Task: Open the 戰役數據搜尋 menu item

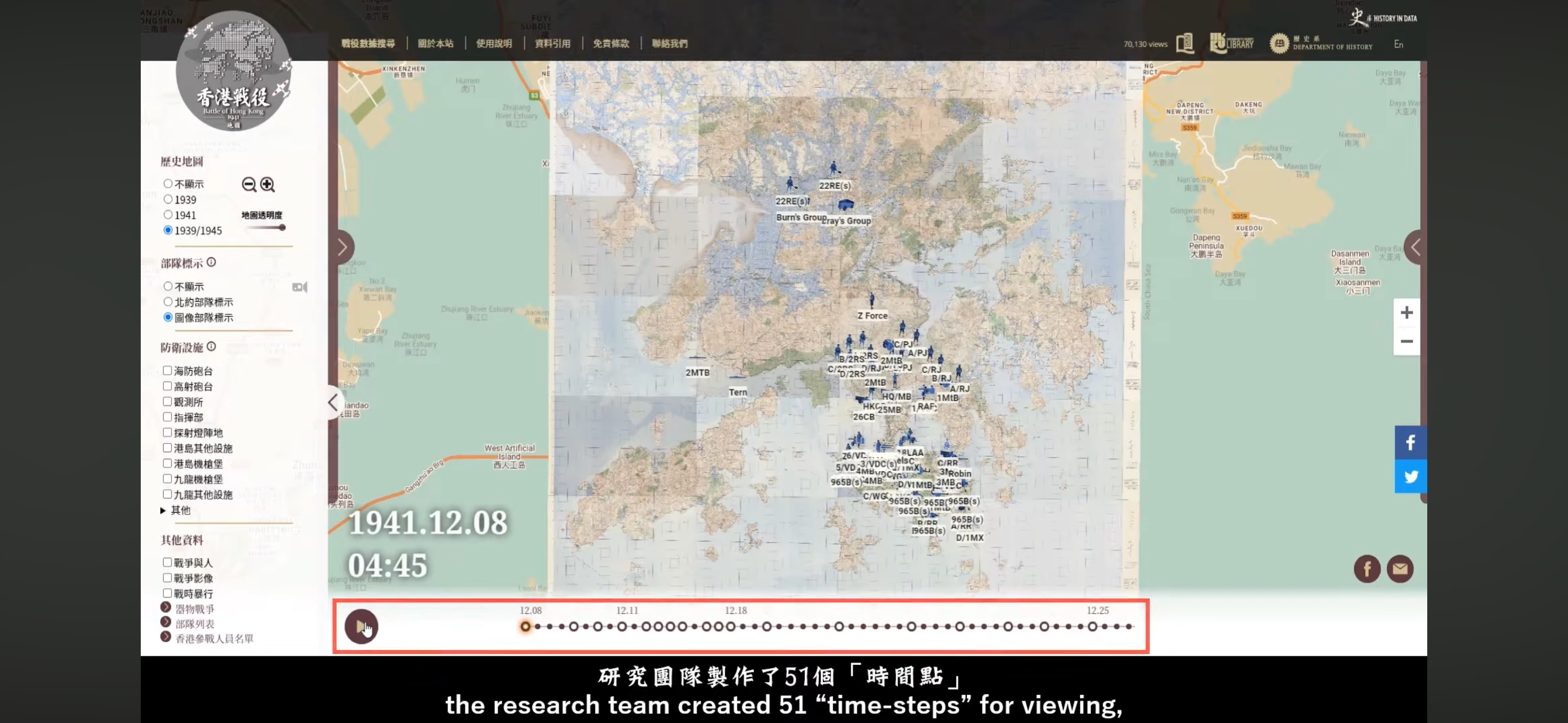Action: (x=368, y=44)
